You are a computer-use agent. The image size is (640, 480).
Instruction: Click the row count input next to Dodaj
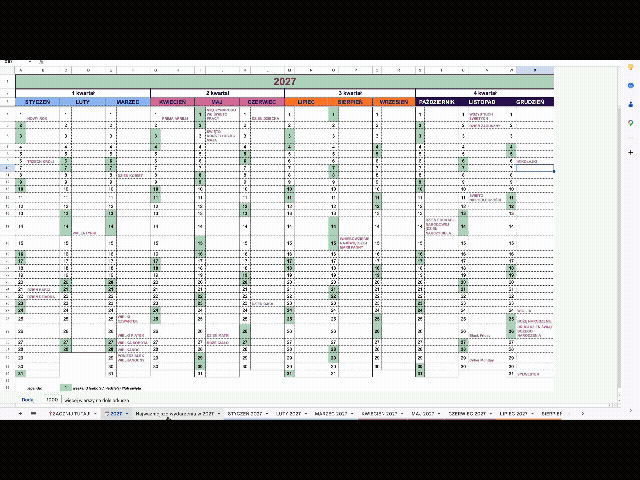[x=52, y=400]
